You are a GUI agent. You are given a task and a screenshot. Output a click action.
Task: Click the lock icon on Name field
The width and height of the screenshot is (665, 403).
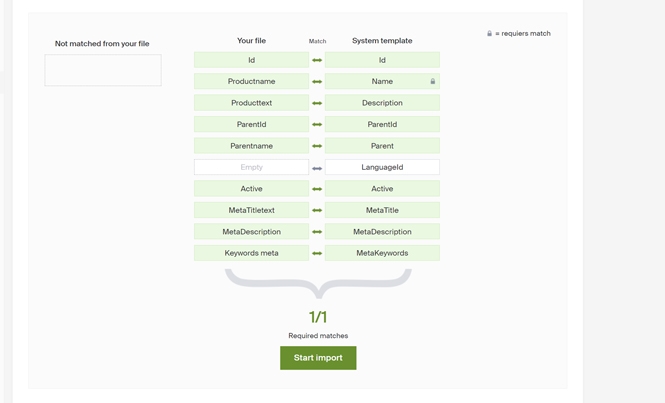click(x=433, y=82)
